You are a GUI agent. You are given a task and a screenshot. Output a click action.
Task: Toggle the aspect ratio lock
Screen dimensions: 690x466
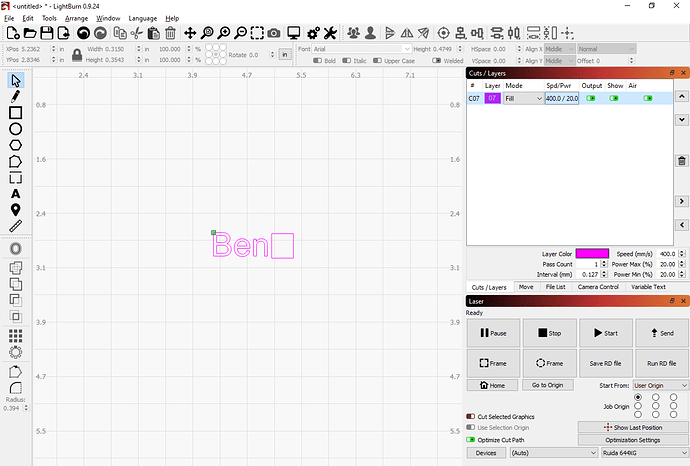pyautogui.click(x=77, y=55)
